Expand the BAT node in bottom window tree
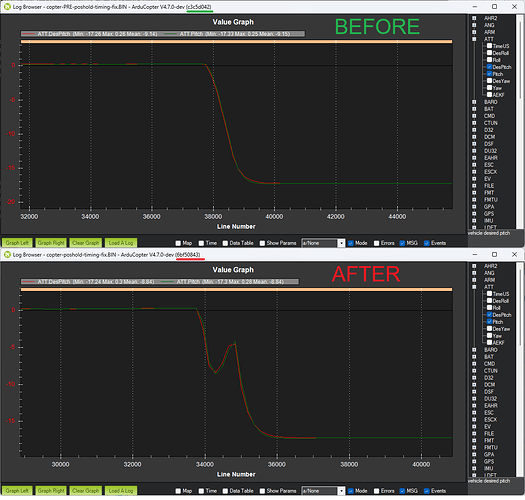Screen dimensions: 525x500 tap(474, 357)
